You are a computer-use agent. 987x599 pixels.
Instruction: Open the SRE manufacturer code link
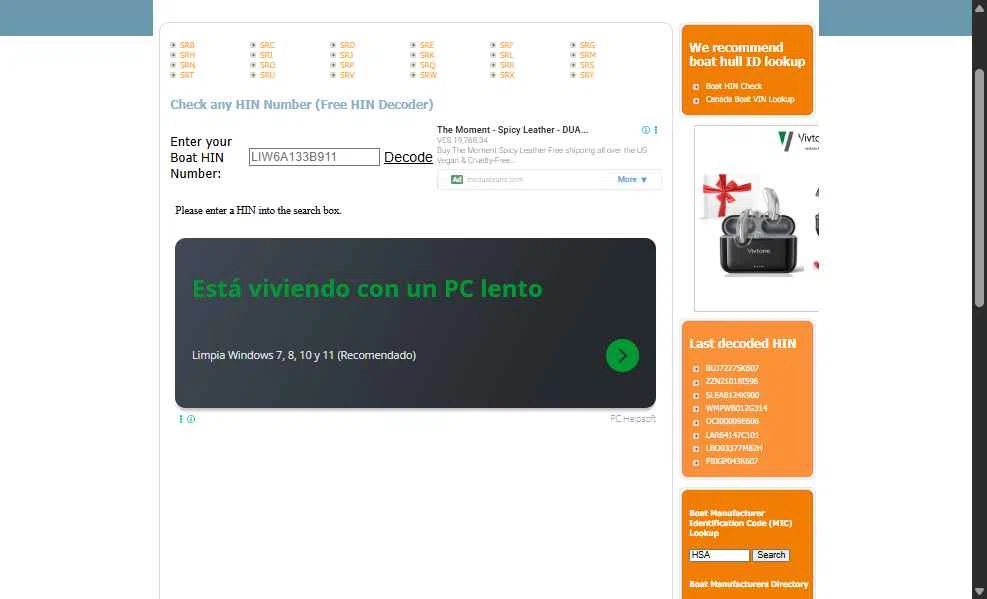pyautogui.click(x=427, y=45)
